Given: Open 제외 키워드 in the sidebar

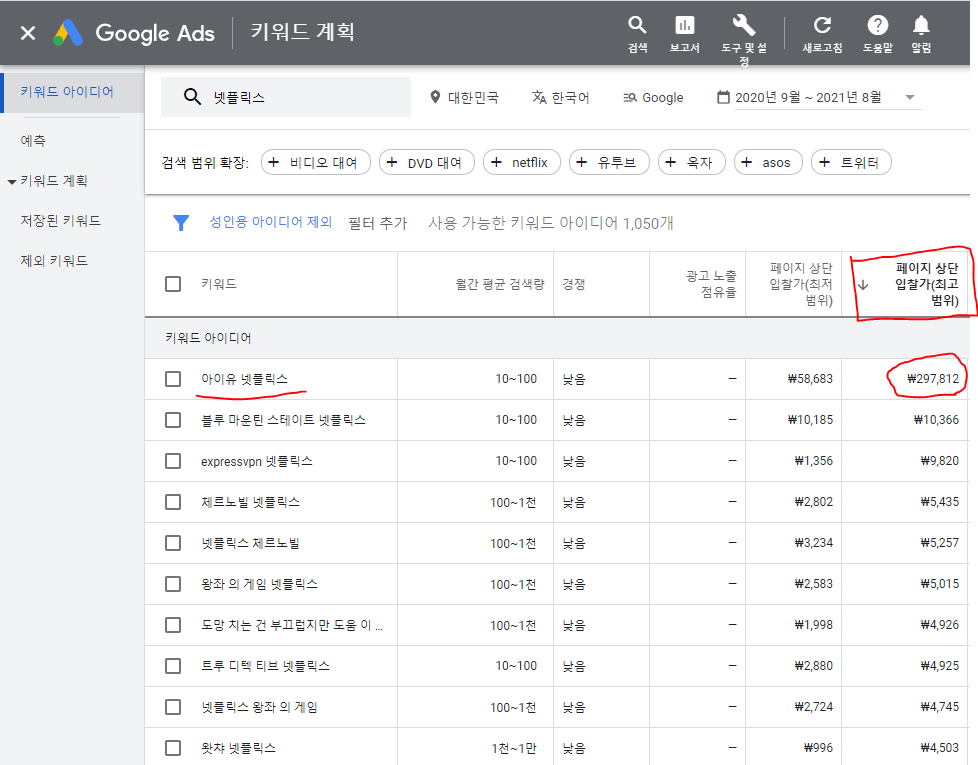Looking at the screenshot, I should pyautogui.click(x=54, y=261).
